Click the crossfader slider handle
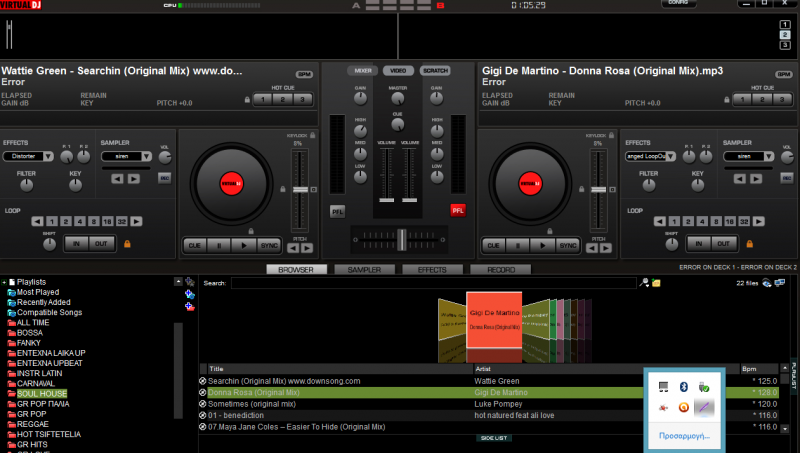800x453 pixels. coord(402,240)
